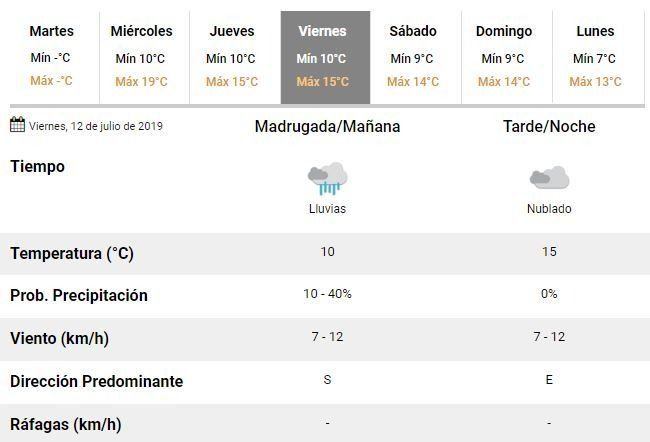Click the Dirección Predominante row label
Image resolution: width=650 pixels, height=442 pixels.
coord(96,381)
